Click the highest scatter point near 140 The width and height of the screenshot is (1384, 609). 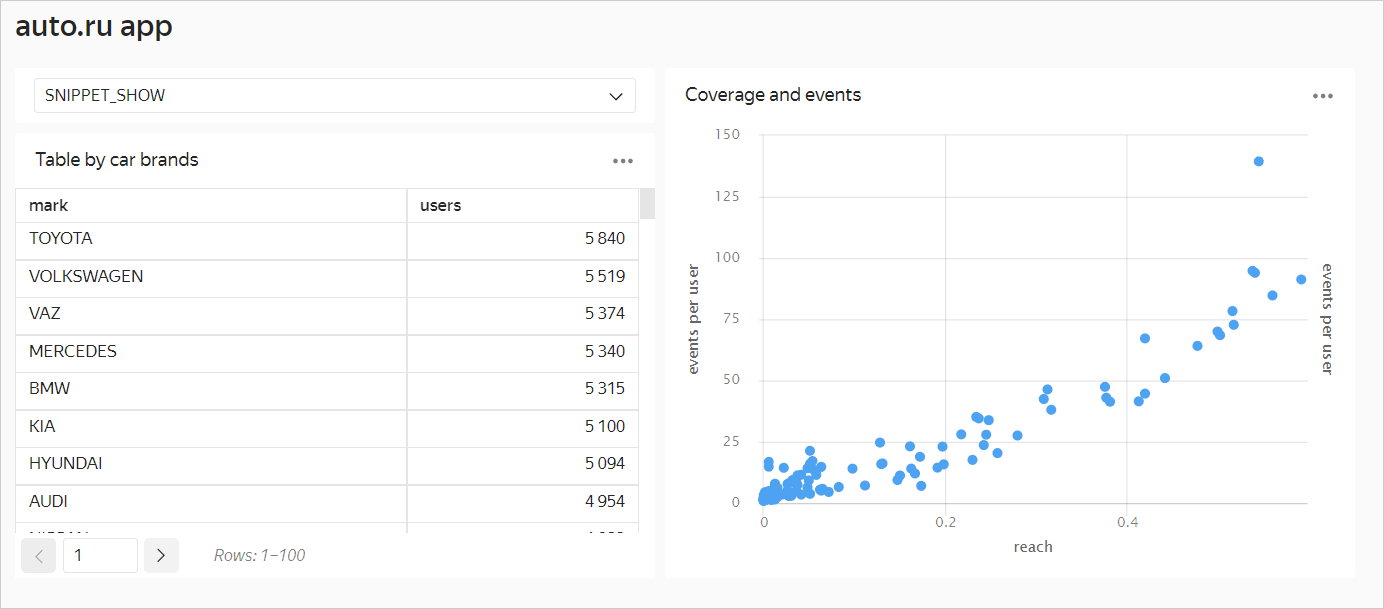(1258, 161)
